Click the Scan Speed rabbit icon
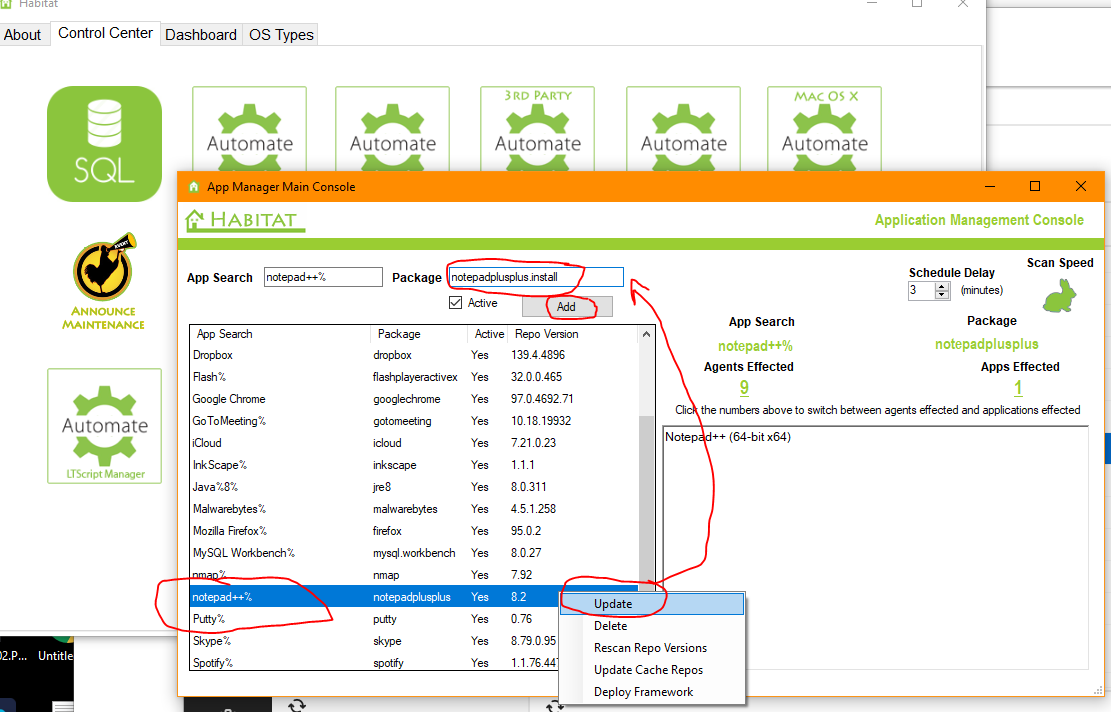This screenshot has width=1111, height=712. click(x=1060, y=295)
